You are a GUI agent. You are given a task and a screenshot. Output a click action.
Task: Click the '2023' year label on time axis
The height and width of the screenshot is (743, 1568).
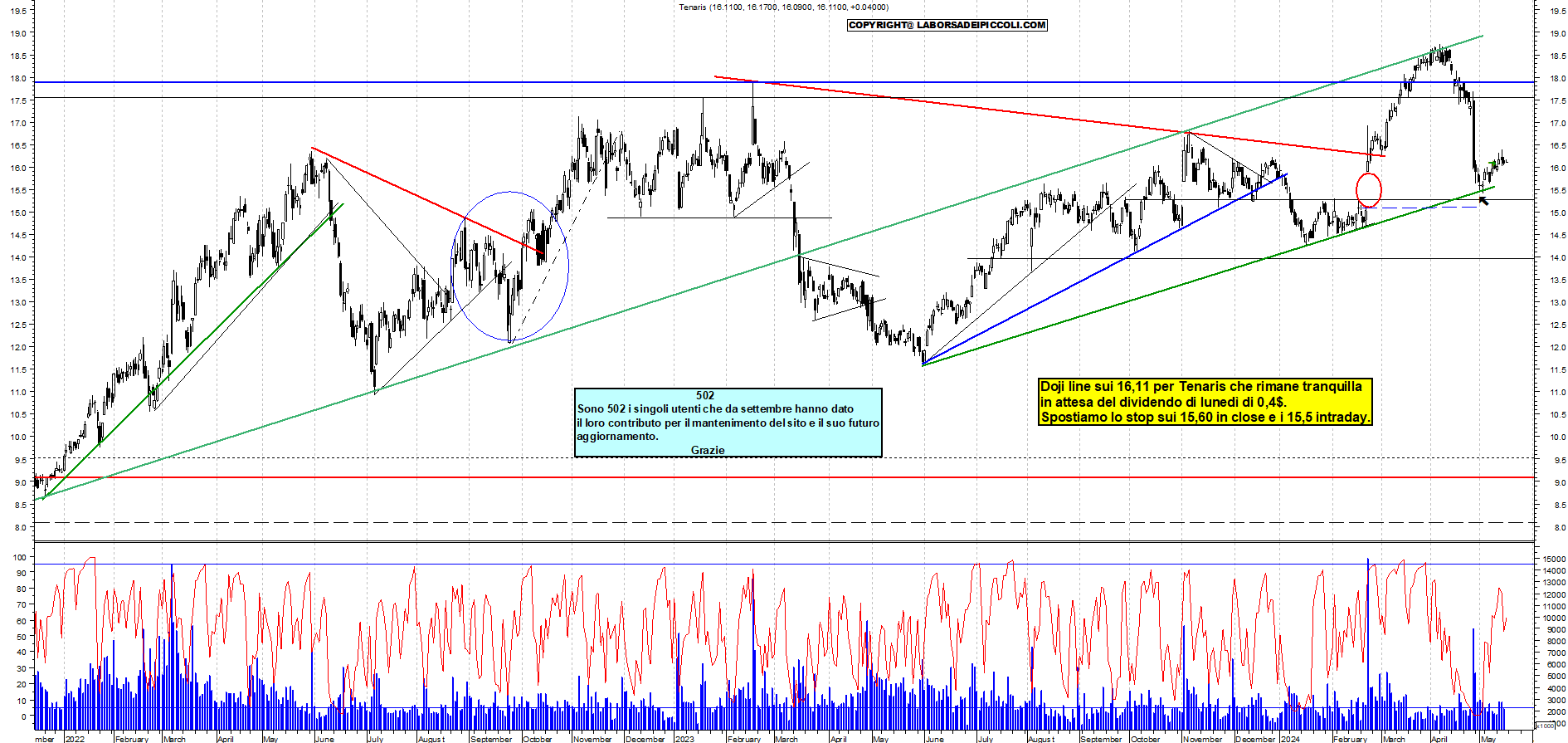[684, 738]
